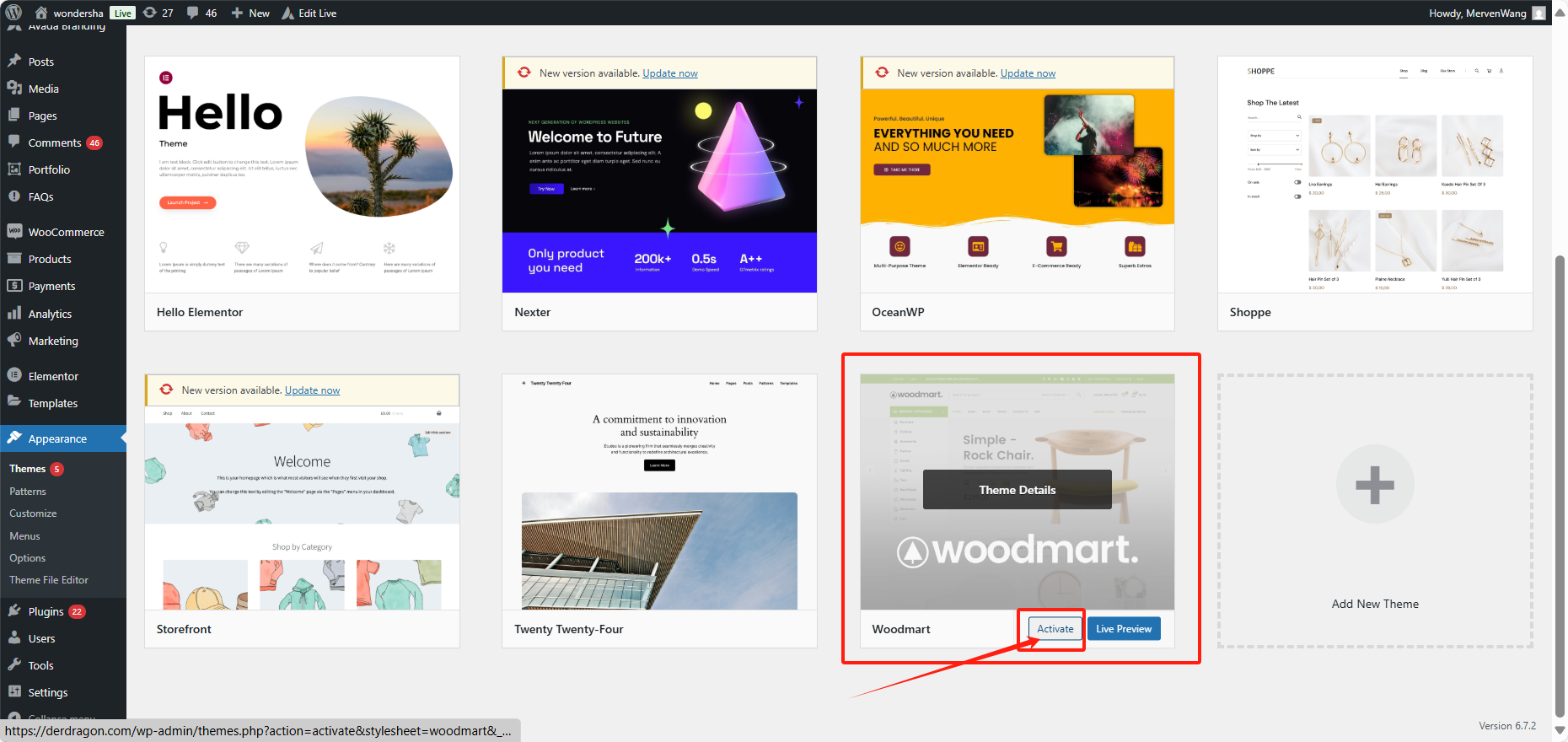Click Update now link for OceanWP
The width and height of the screenshot is (1568, 742).
1028,73
